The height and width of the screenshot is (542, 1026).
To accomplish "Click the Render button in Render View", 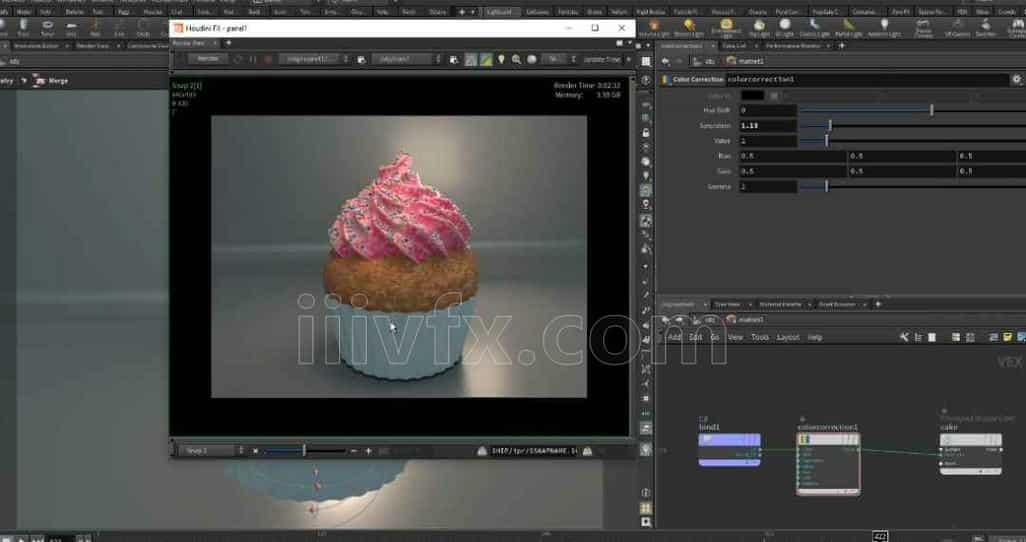I will click(x=208, y=59).
